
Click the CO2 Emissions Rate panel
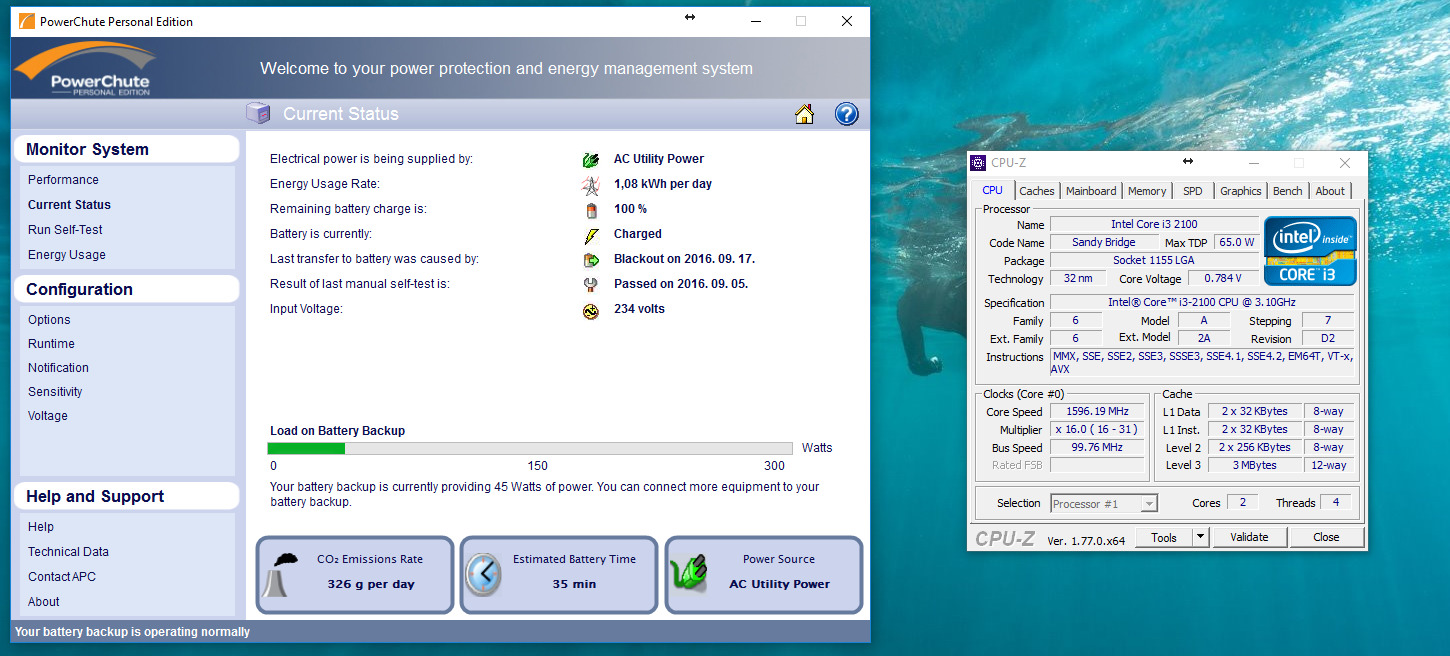[x=355, y=575]
